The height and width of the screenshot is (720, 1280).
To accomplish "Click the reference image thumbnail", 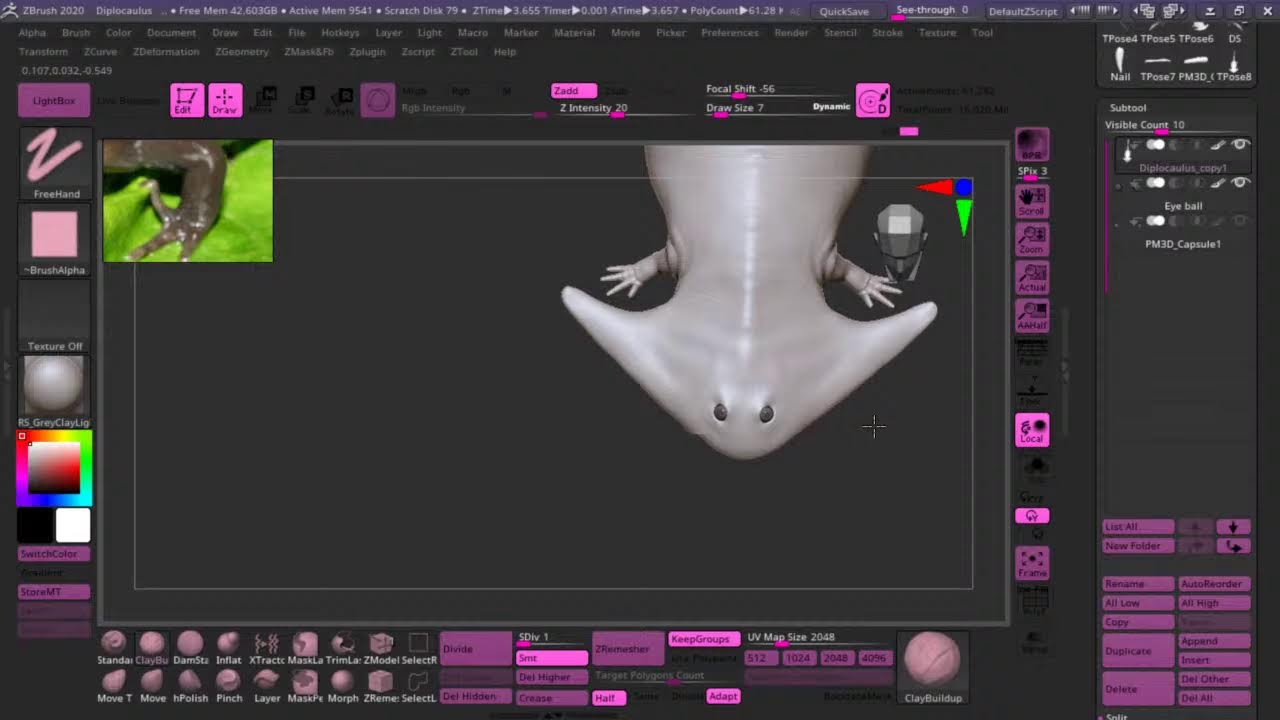I will click(x=188, y=201).
